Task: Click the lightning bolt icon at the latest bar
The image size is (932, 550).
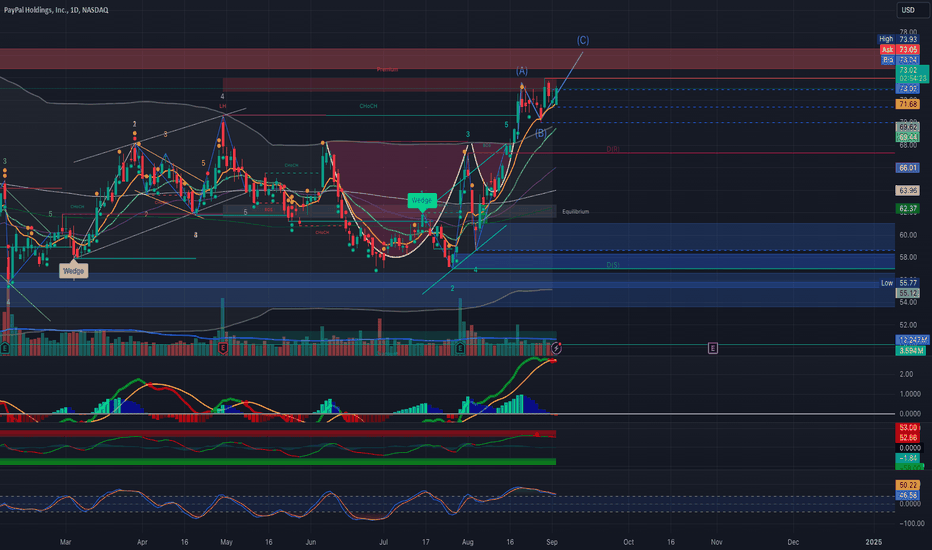Action: coord(556,348)
